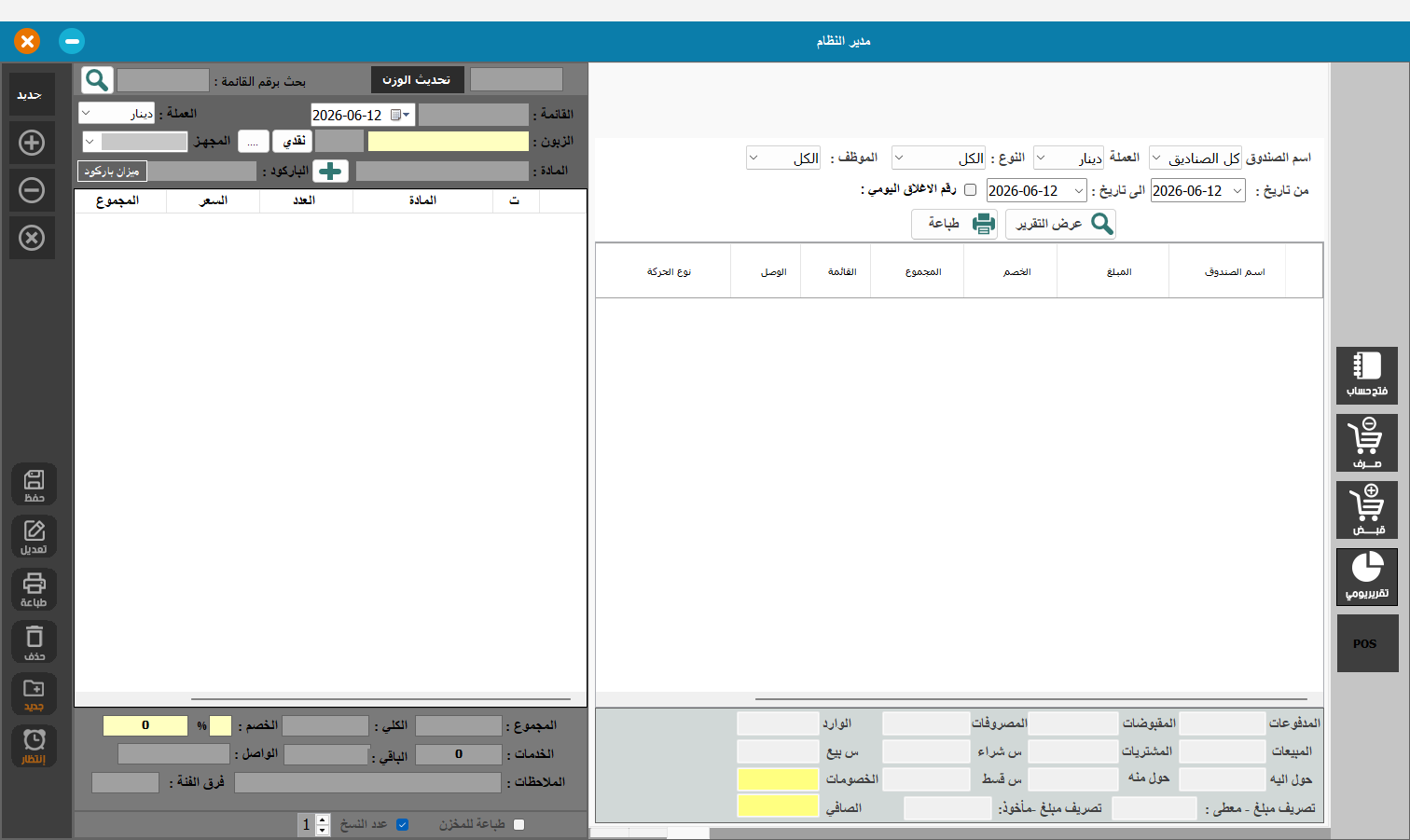Click the invoice number search magnifier icon

pos(97,80)
